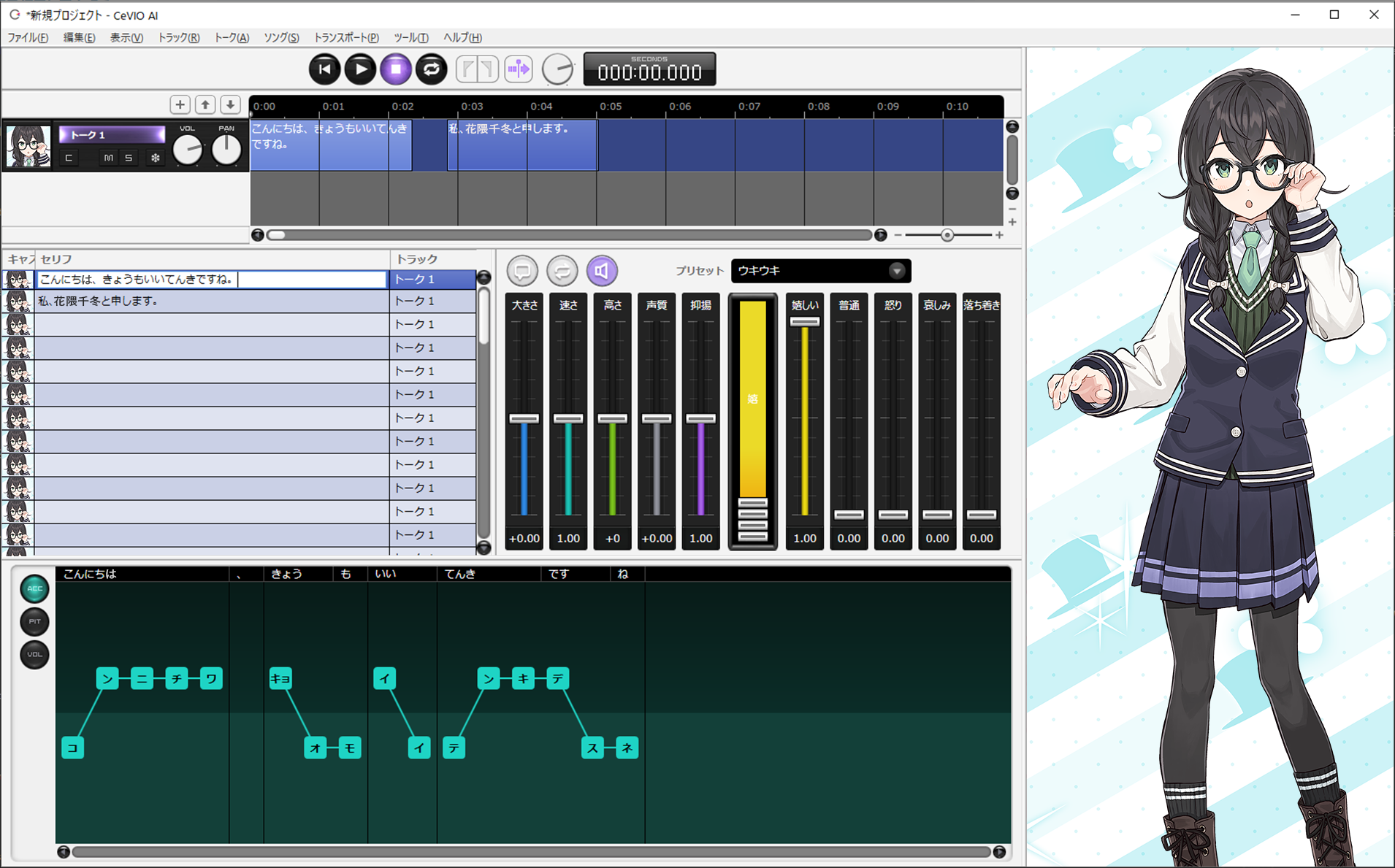The height and width of the screenshot is (868, 1395).
Task: Open the ヘルプ menu
Action: [x=462, y=37]
